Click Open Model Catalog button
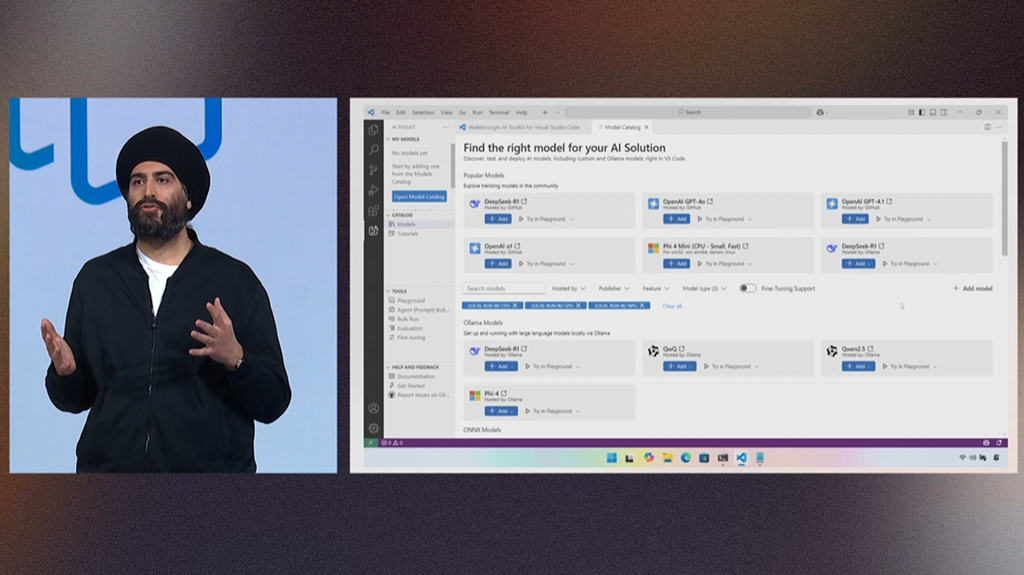This screenshot has height=575, width=1024. 419,197
